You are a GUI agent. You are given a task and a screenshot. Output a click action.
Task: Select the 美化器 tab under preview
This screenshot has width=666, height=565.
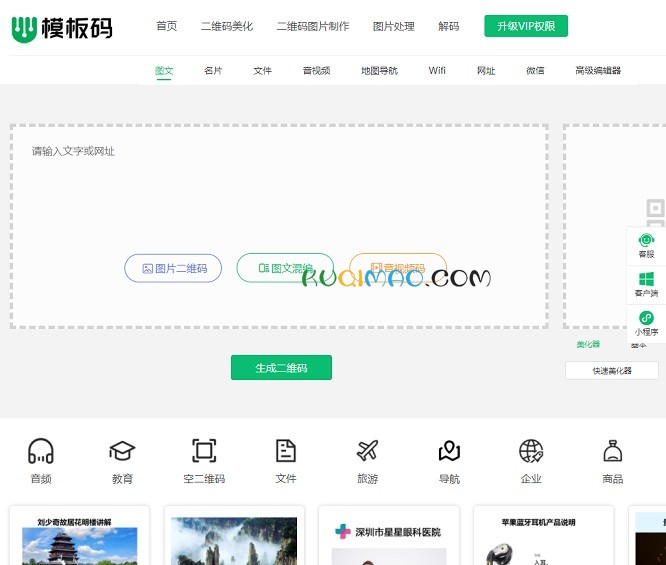588,344
